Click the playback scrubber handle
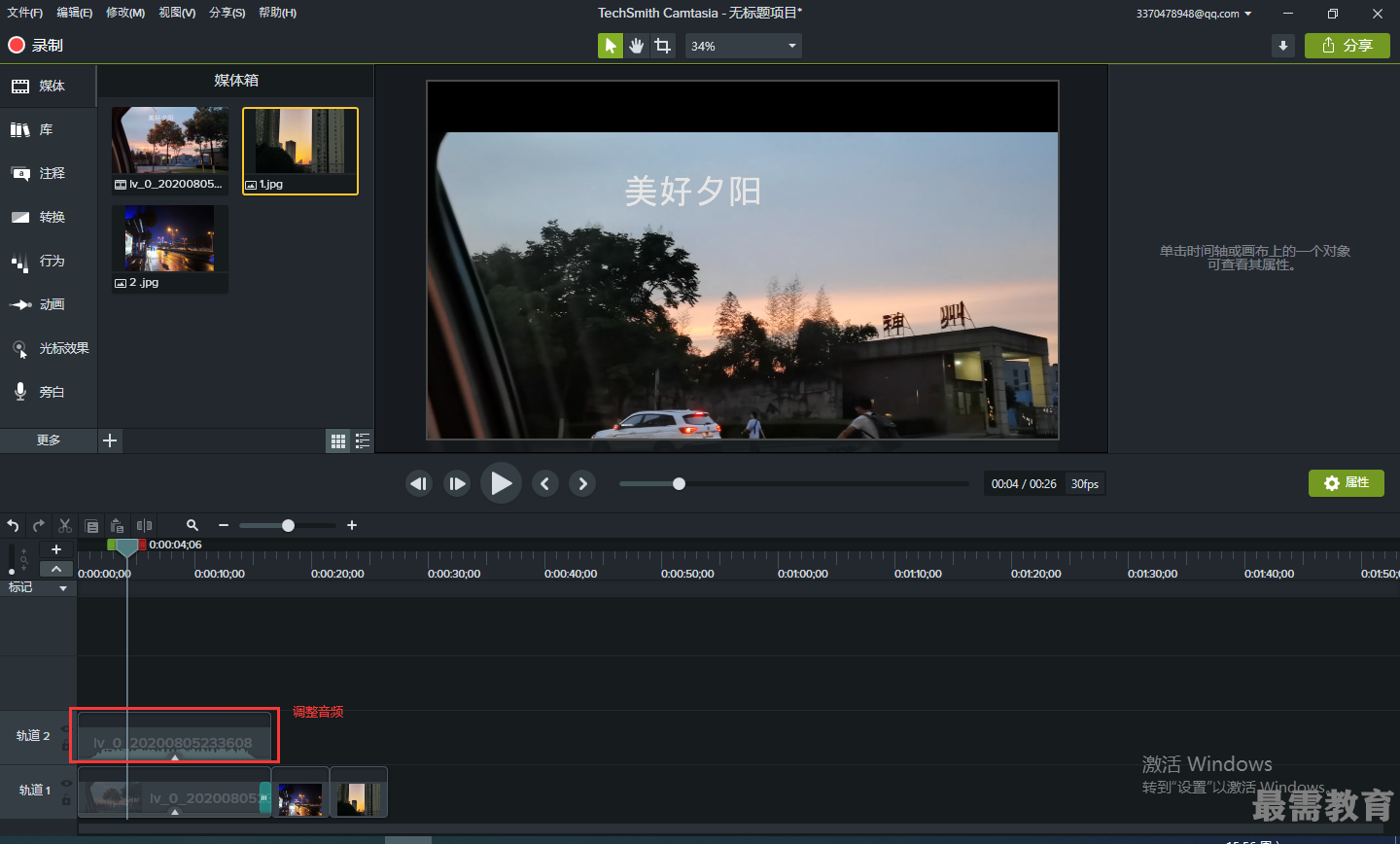1400x844 pixels. point(679,483)
